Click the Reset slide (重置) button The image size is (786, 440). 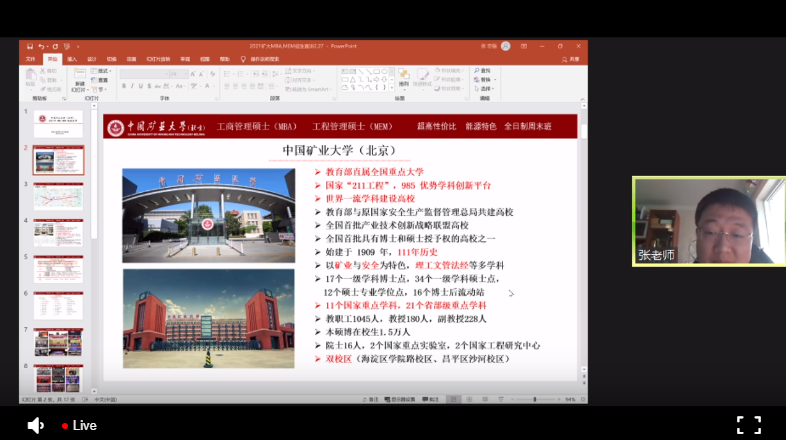click(x=99, y=80)
